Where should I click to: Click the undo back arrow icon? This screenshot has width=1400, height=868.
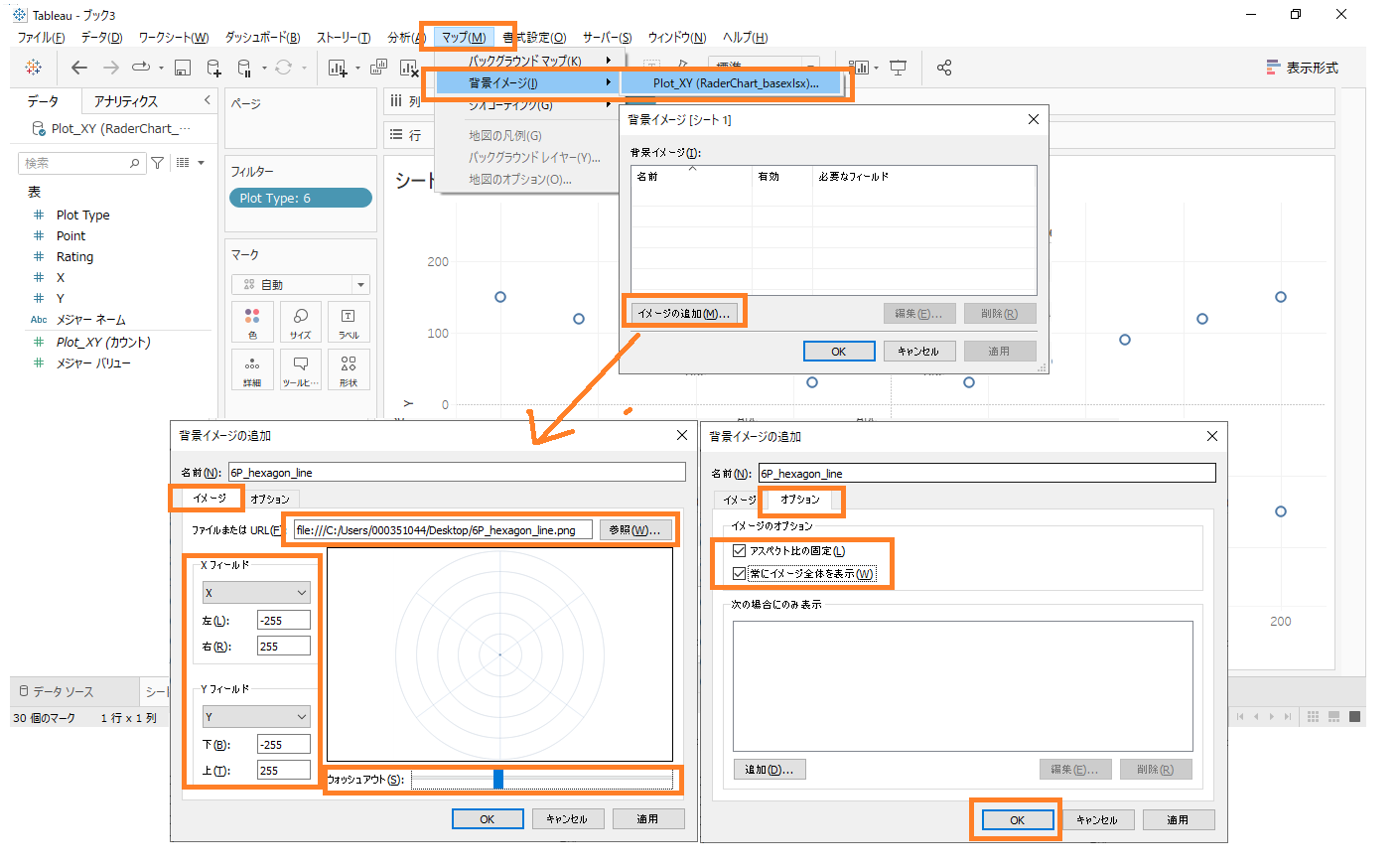coord(79,68)
